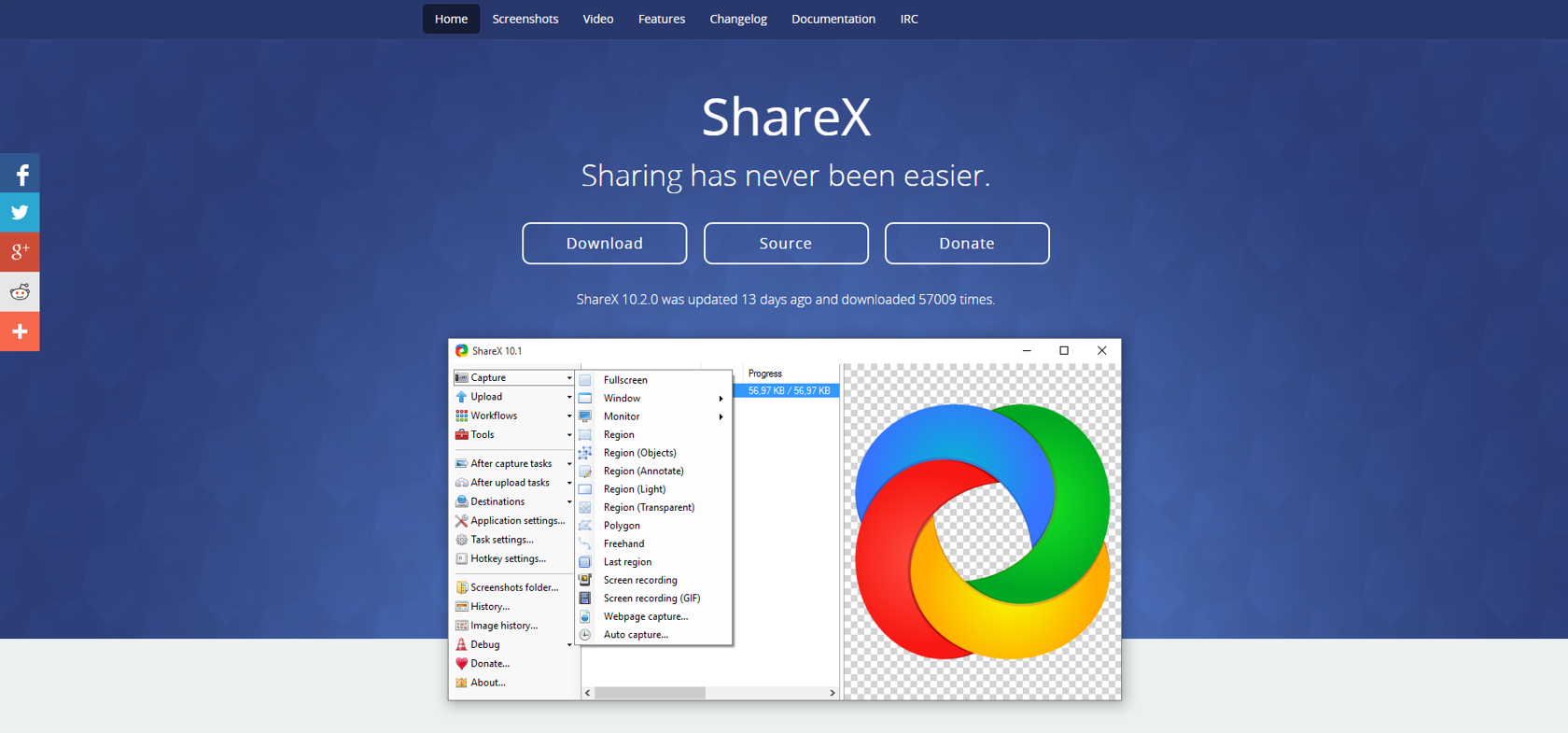Share page via Google Plus icon
This screenshot has width=1568, height=733.
click(20, 252)
